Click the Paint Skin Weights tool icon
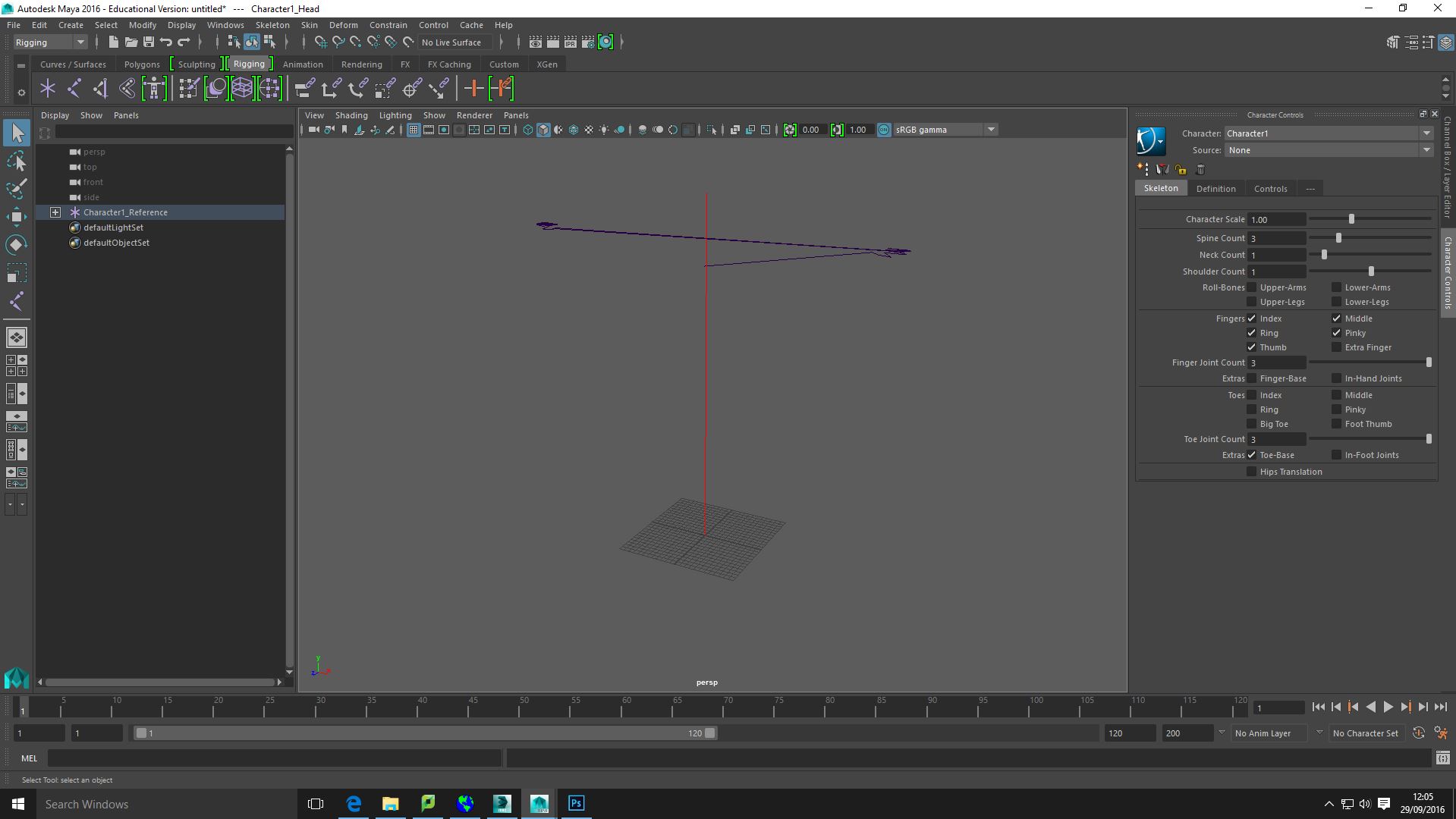This screenshot has height=819, width=1456. [187, 88]
